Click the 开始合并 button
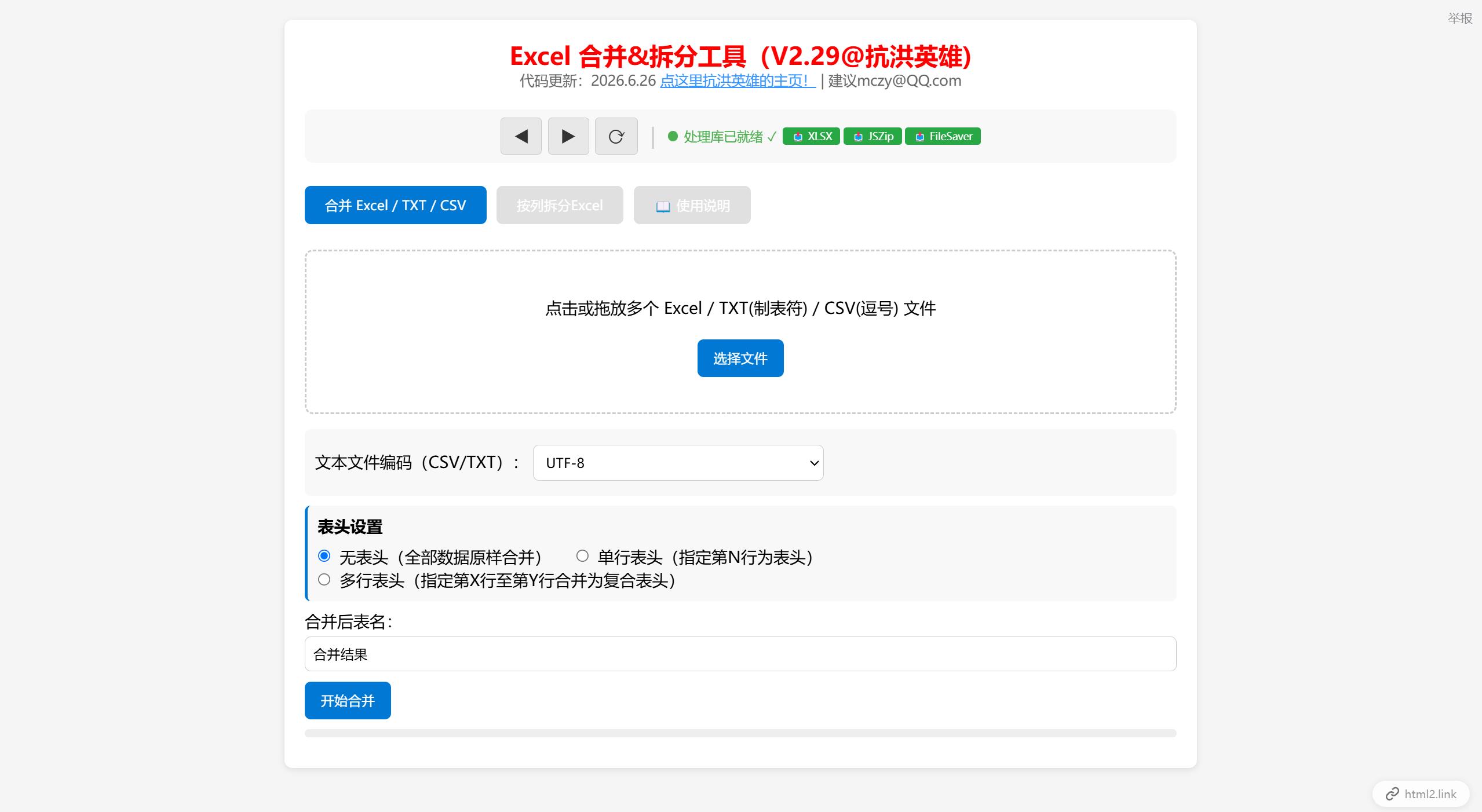 [x=348, y=701]
